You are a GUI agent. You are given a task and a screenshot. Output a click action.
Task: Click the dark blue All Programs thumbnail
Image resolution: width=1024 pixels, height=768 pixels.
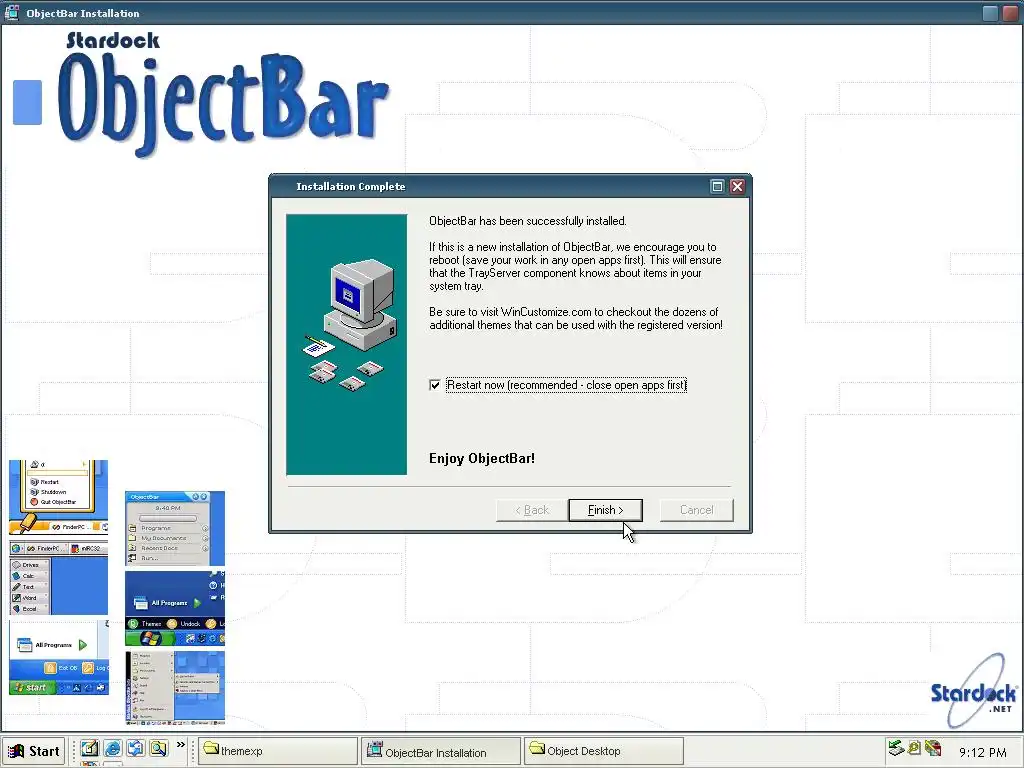175,608
